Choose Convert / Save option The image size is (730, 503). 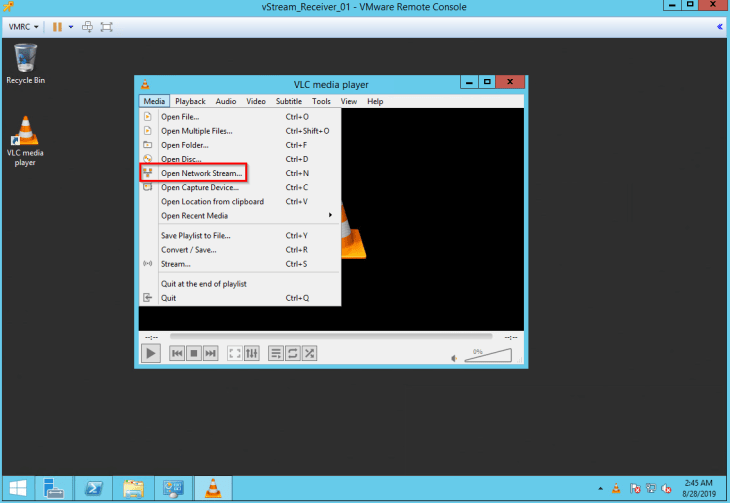point(188,249)
